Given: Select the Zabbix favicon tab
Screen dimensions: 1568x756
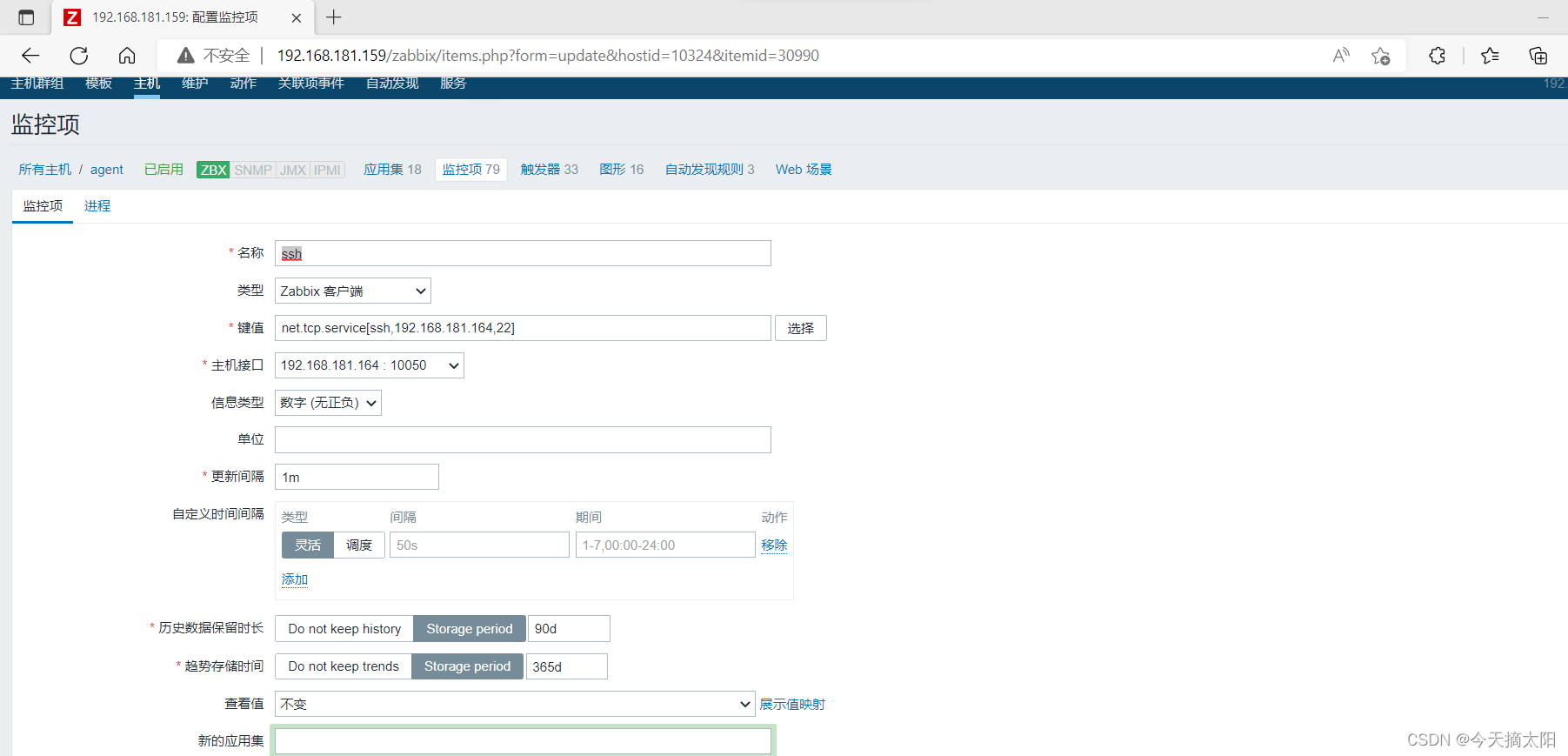Looking at the screenshot, I should click(x=73, y=17).
